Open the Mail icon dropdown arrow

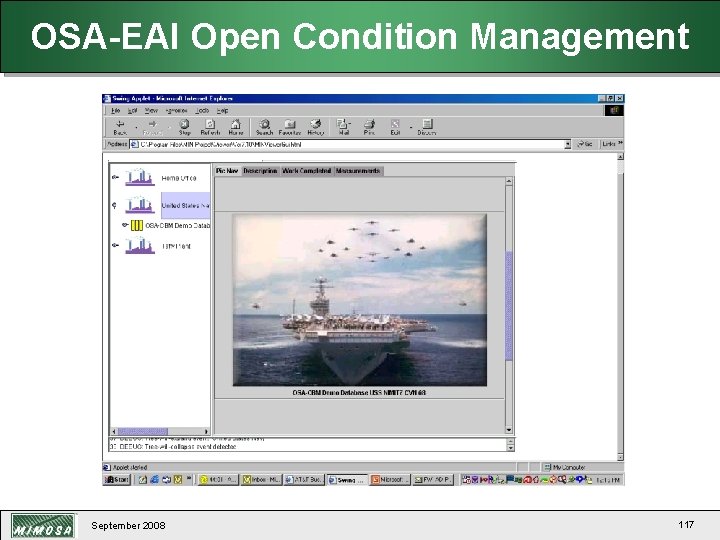click(x=349, y=124)
